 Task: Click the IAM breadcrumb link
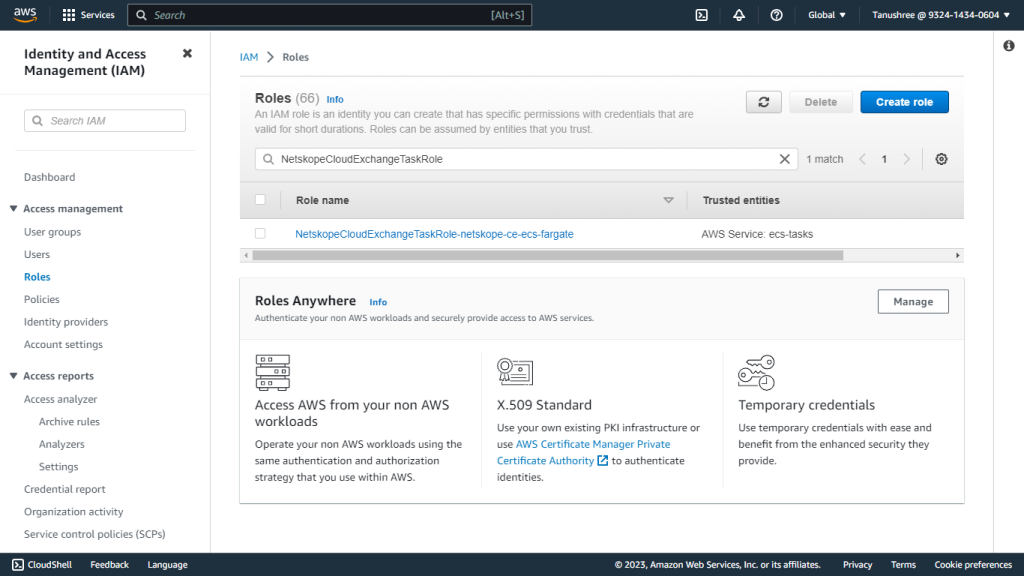249,57
